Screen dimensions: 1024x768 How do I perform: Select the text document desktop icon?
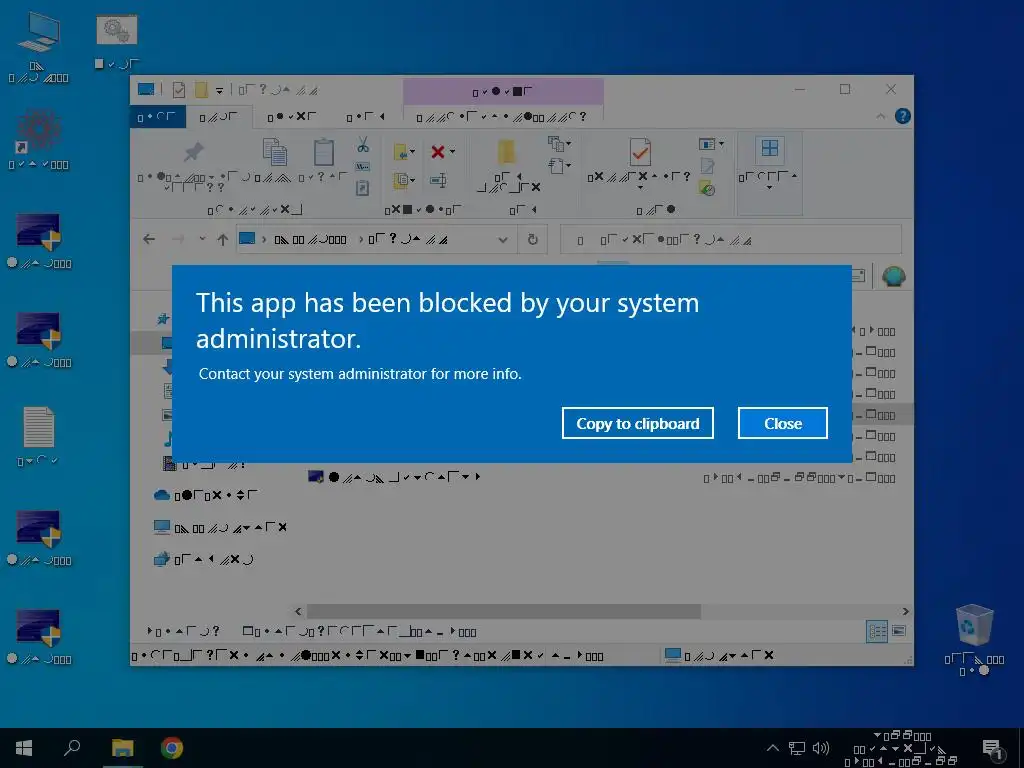tap(39, 436)
